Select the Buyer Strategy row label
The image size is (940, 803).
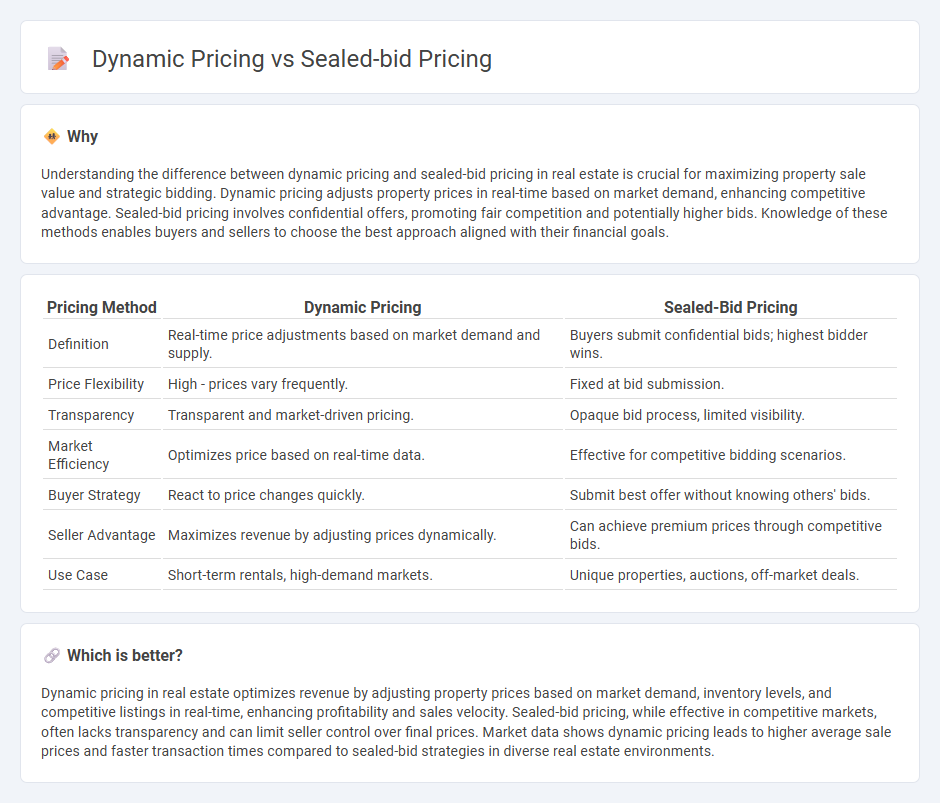(x=94, y=495)
